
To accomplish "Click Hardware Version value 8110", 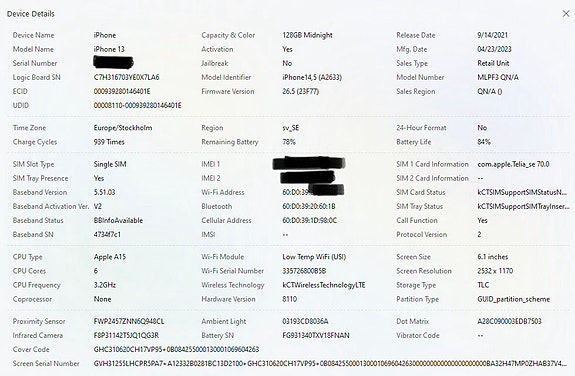I will pos(290,299).
